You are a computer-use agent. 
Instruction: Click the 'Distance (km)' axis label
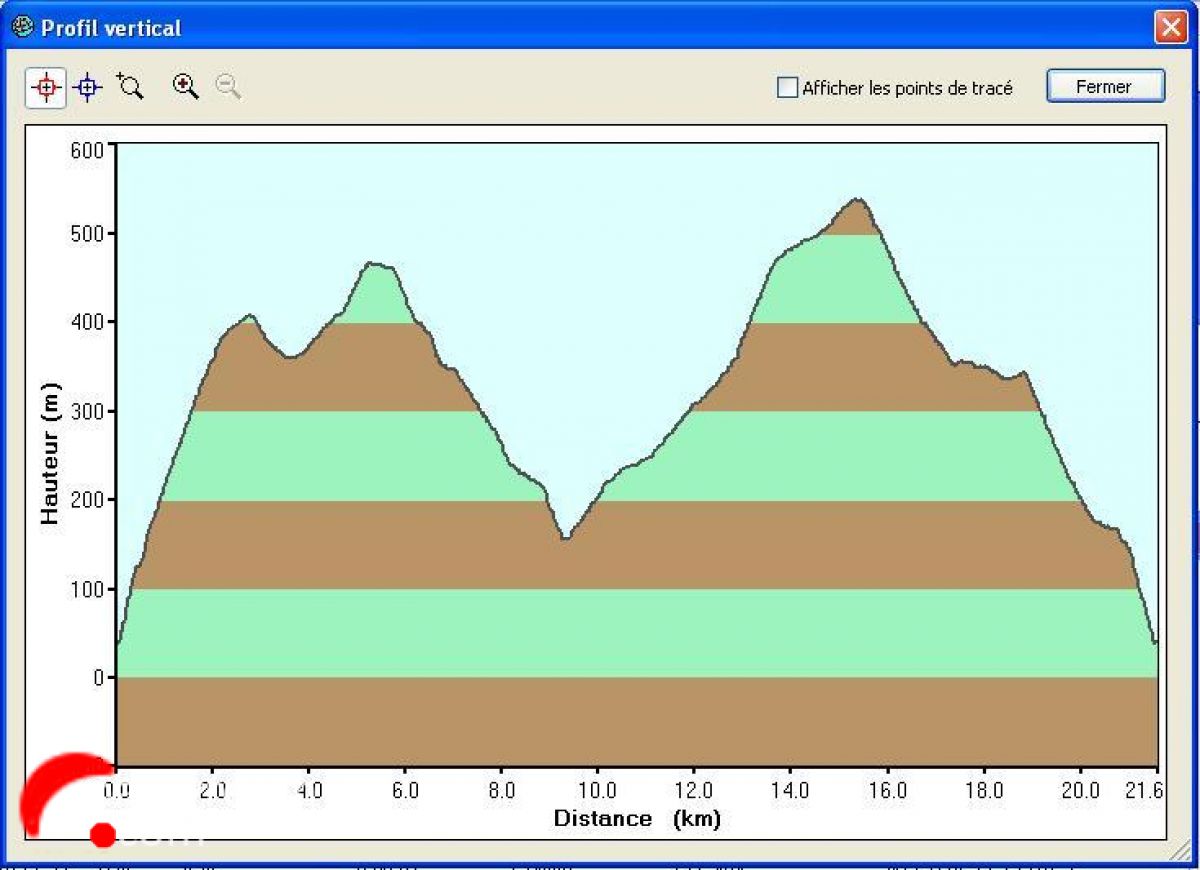click(637, 819)
